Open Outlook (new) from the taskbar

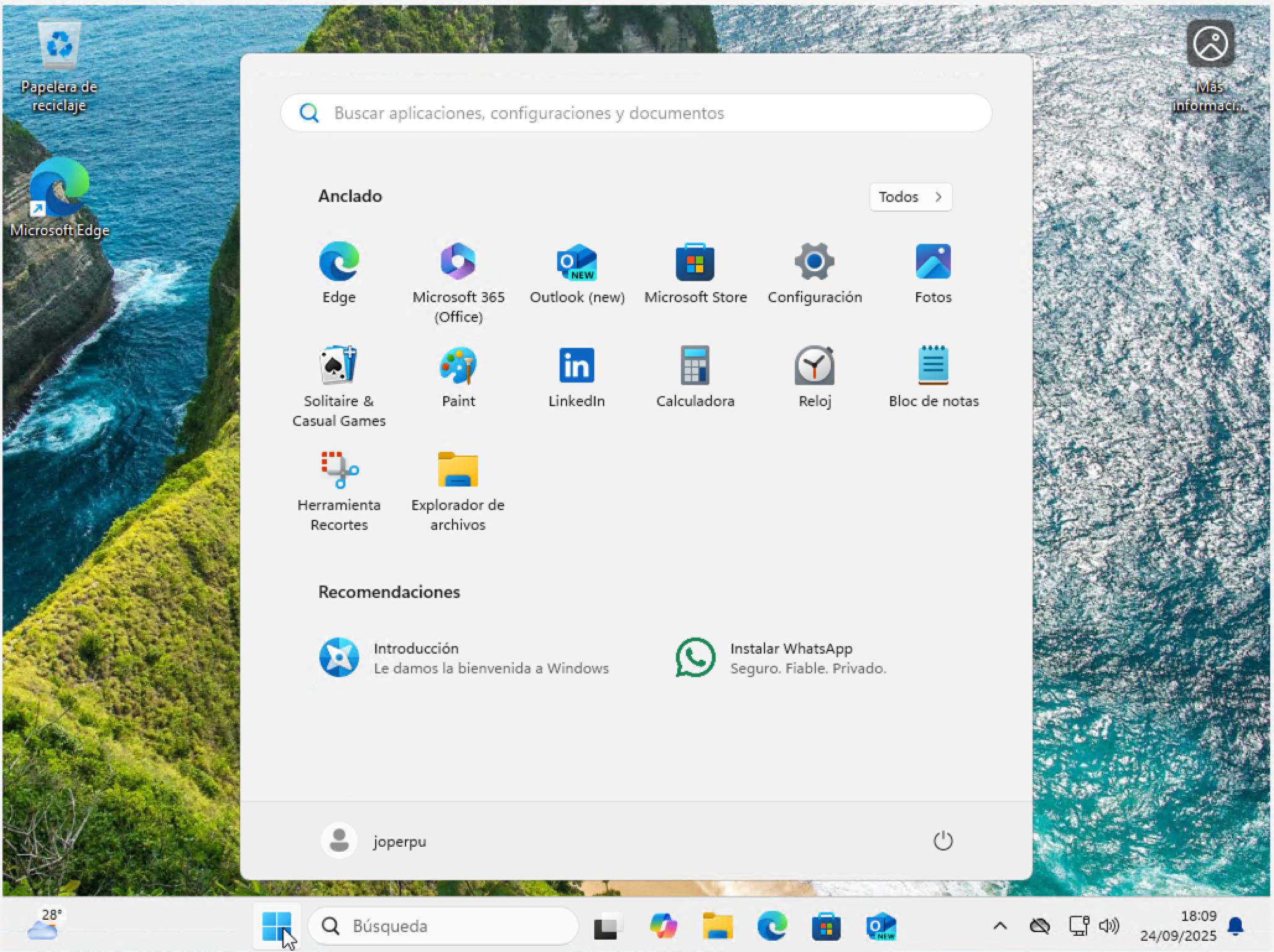[x=881, y=926]
